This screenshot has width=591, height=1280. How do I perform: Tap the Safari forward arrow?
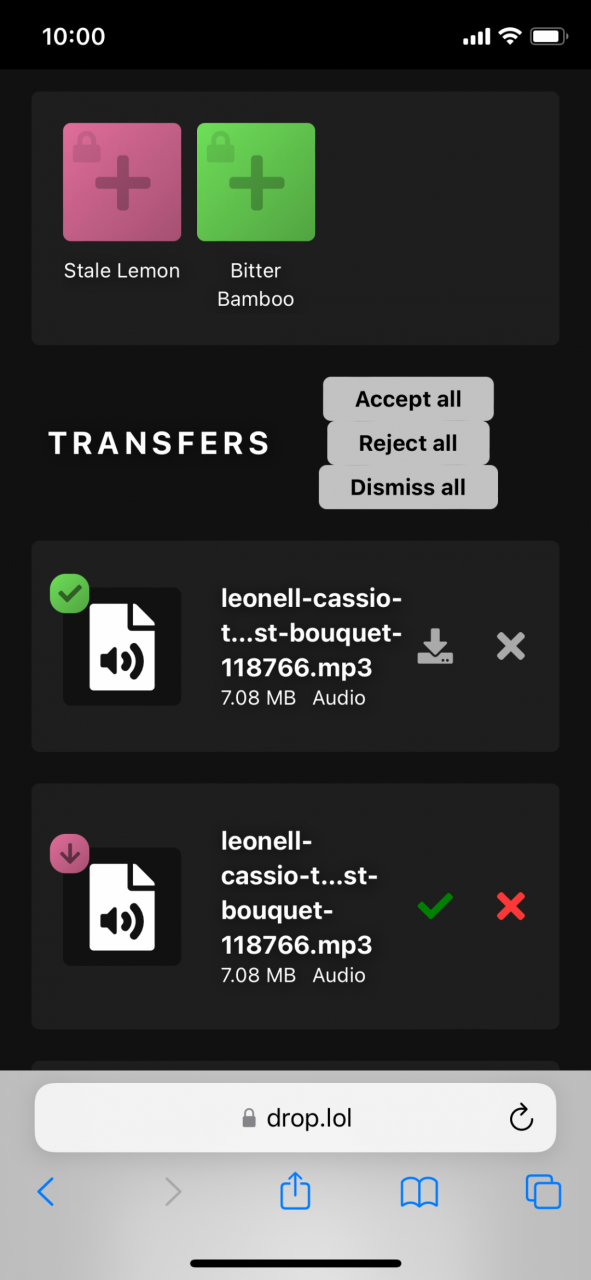173,1191
